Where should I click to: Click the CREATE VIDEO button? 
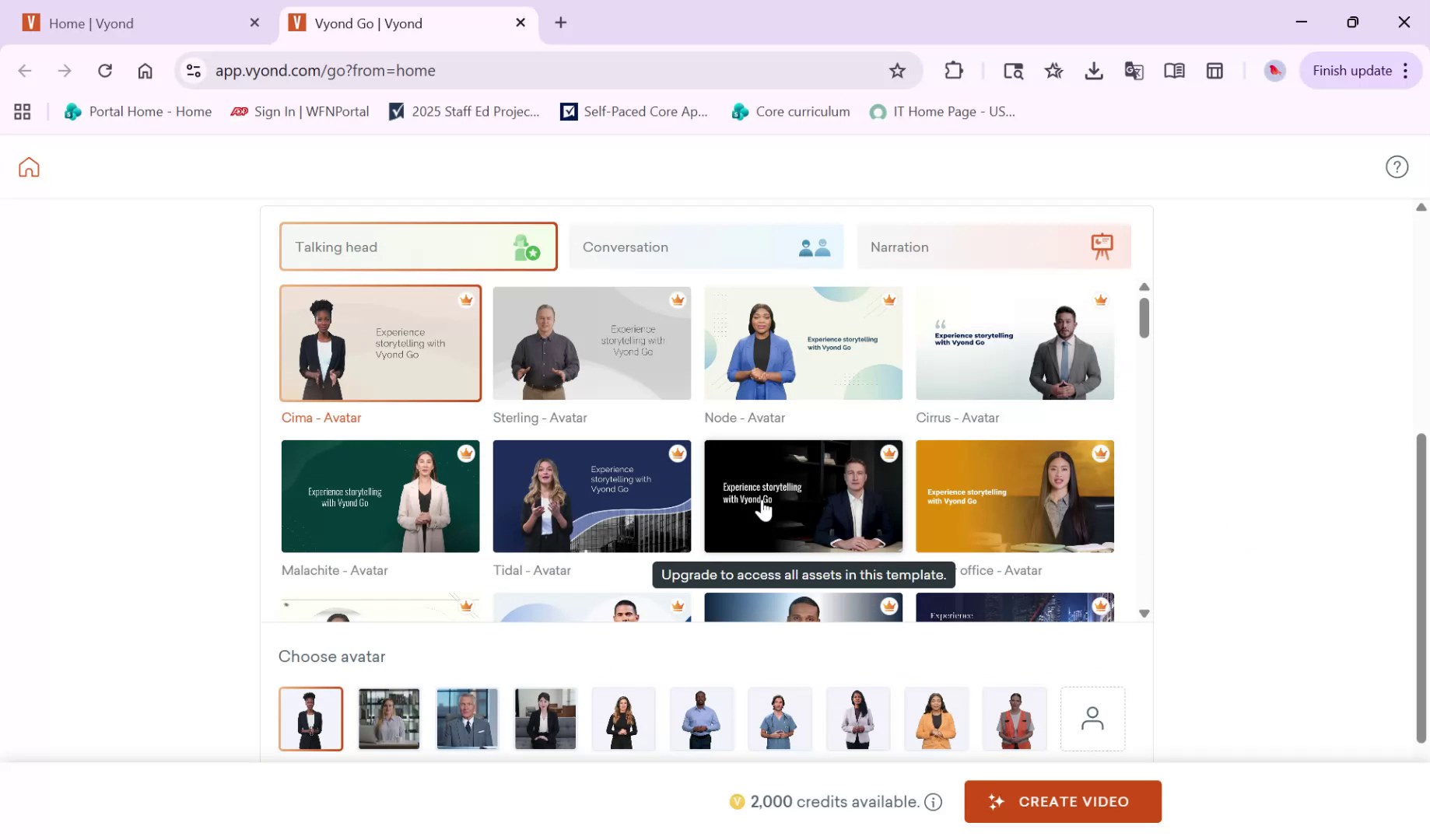(x=1062, y=801)
